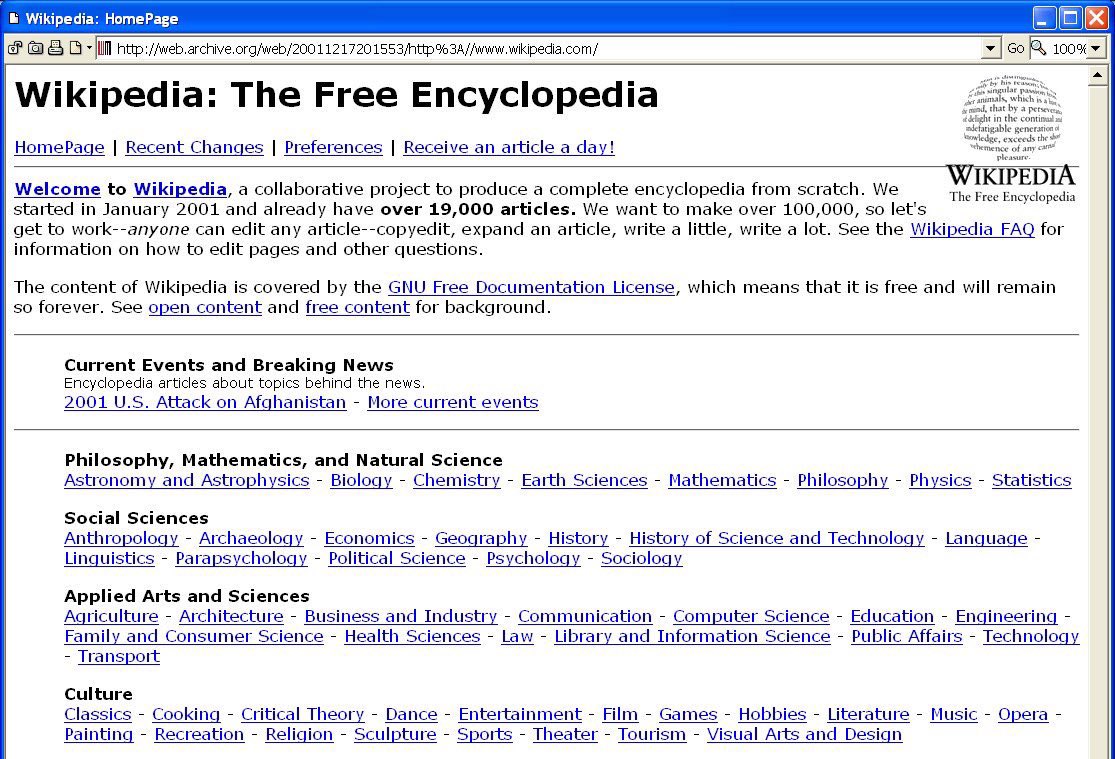The height and width of the screenshot is (759, 1115).
Task: Open the Anthropology link
Action: point(121,538)
